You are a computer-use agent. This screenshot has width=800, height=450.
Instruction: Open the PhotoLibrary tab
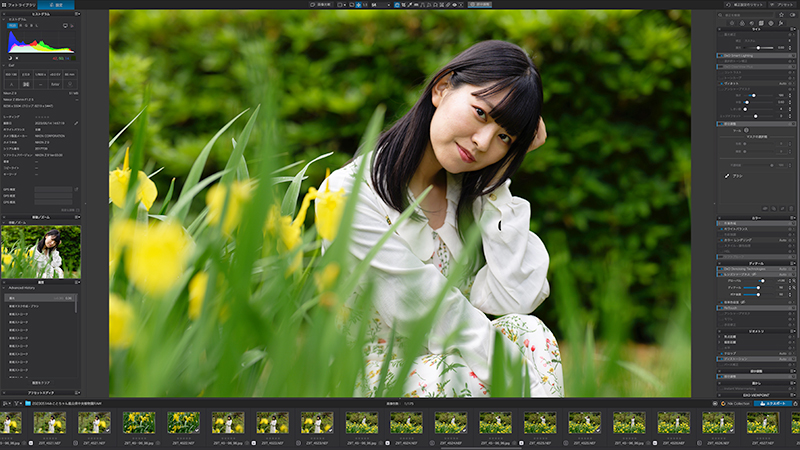18,5
